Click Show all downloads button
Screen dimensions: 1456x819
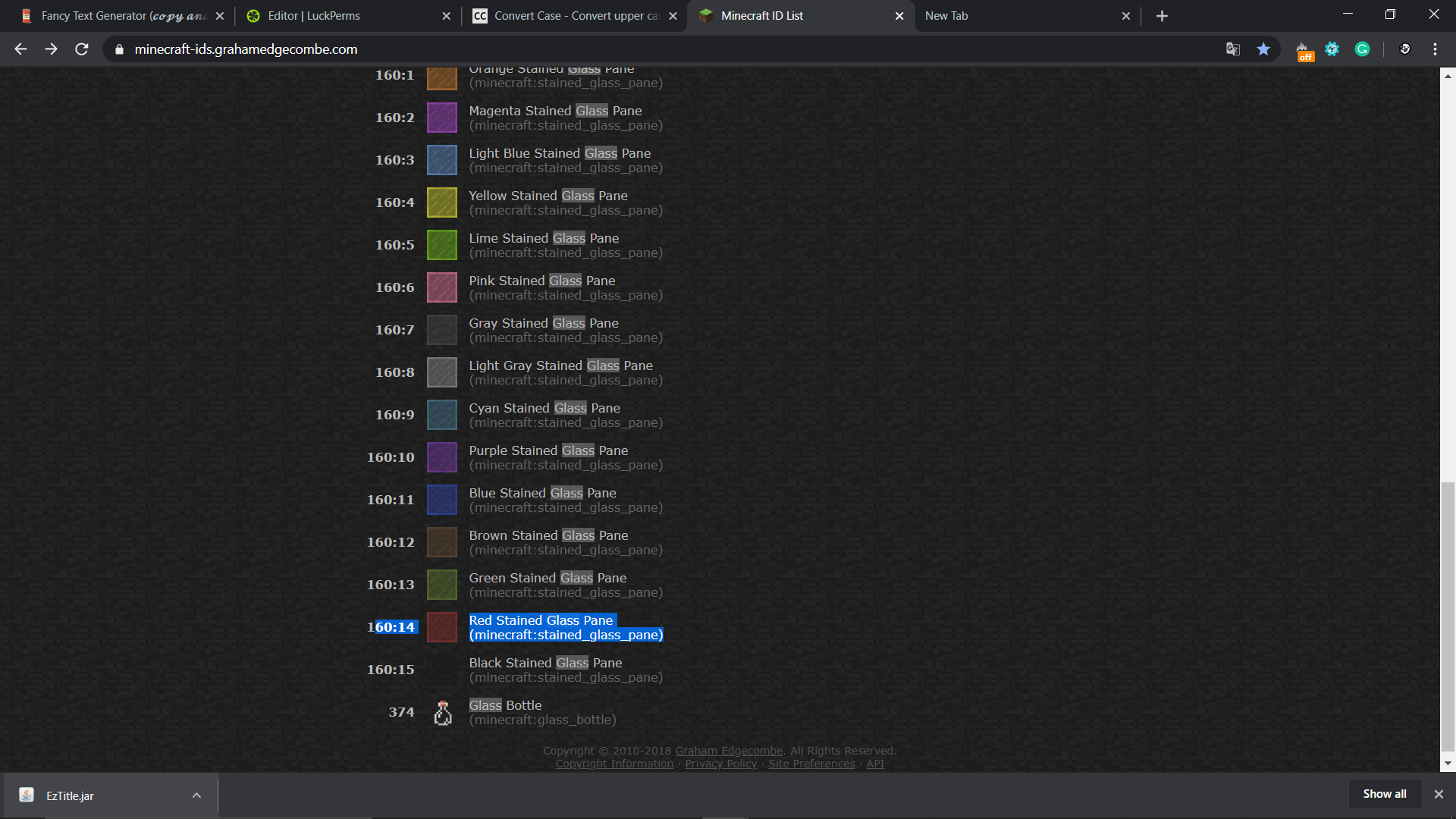coord(1384,794)
